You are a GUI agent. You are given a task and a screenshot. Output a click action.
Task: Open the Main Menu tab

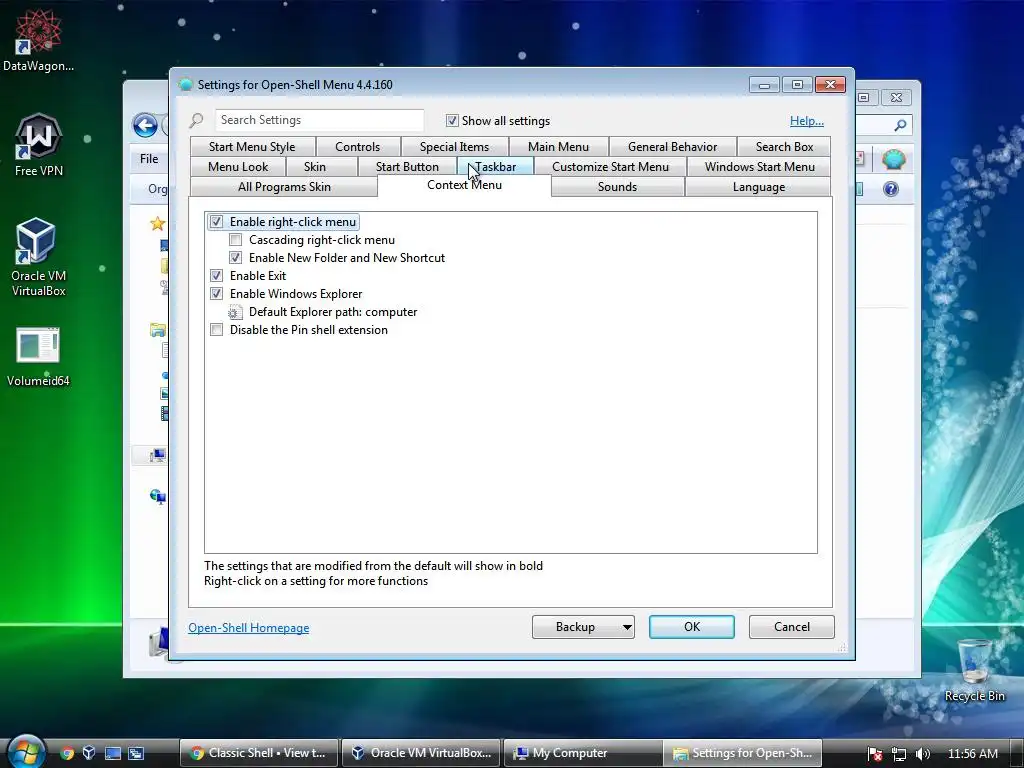(558, 146)
